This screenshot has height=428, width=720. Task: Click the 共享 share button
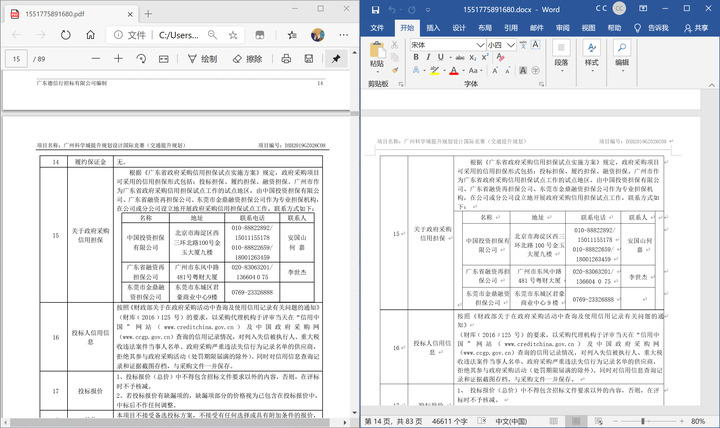point(696,28)
